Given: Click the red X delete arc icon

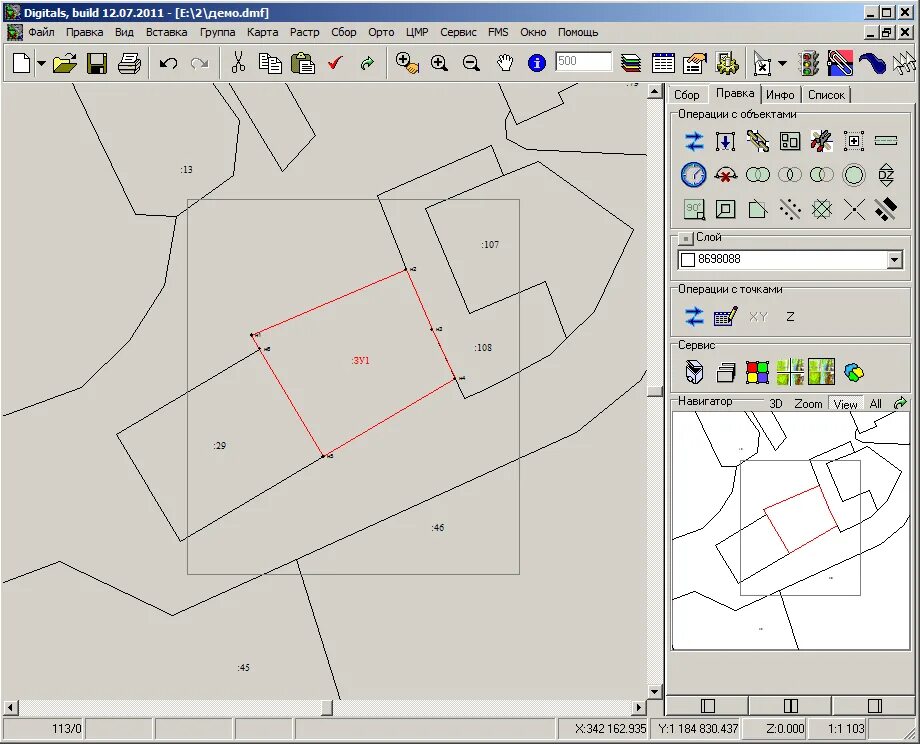Looking at the screenshot, I should pos(726,175).
